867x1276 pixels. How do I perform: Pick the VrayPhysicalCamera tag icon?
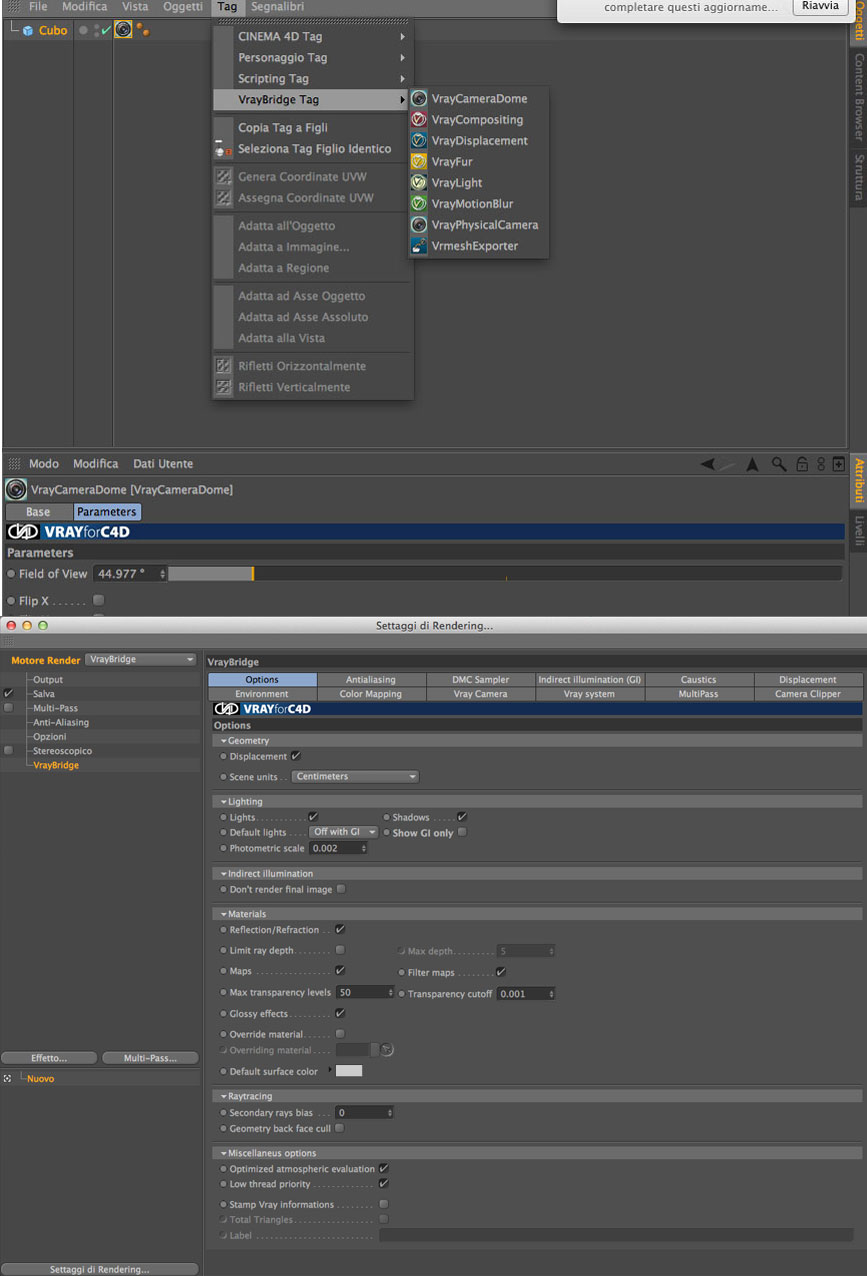pos(419,225)
